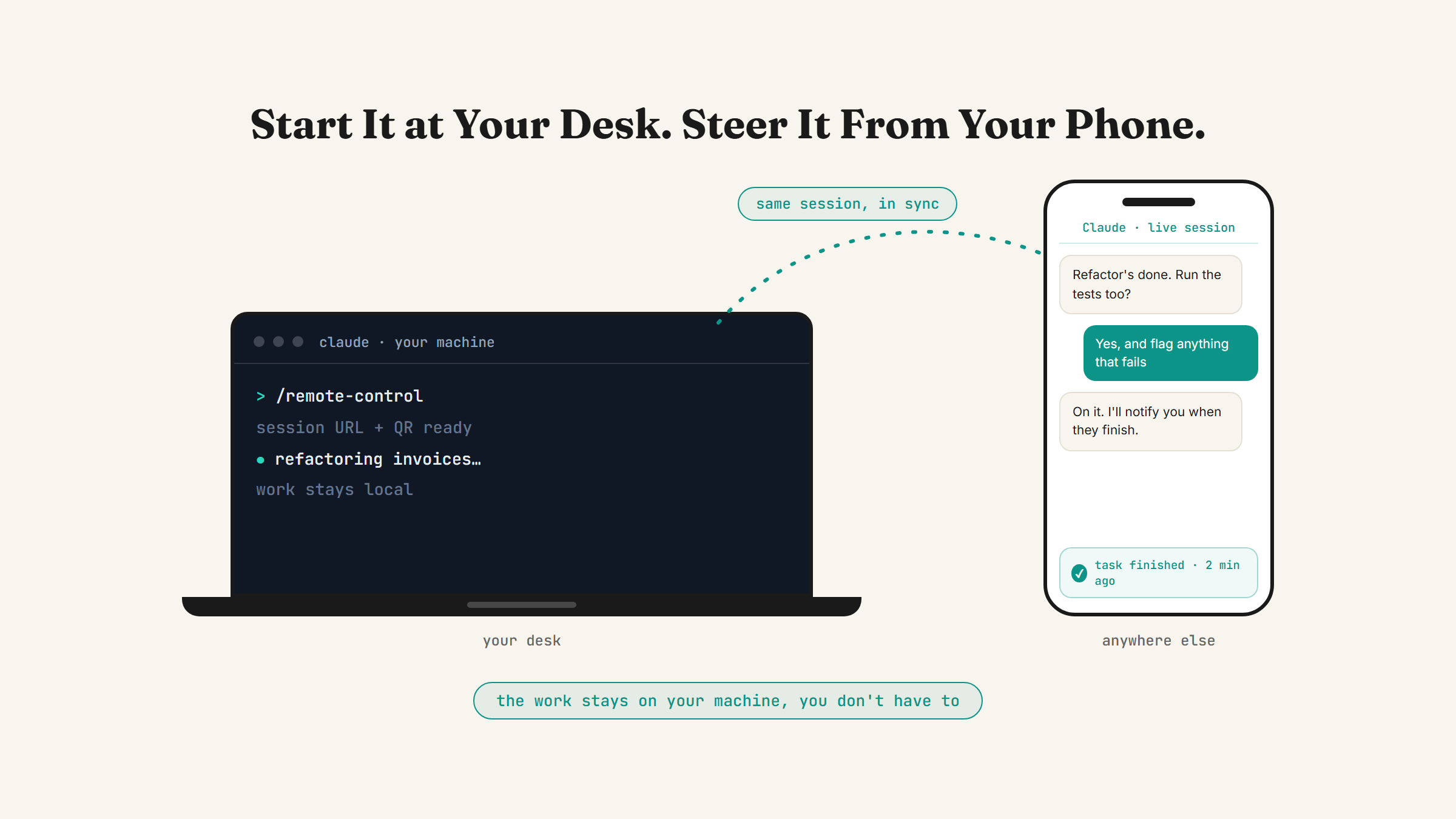Tap the green "Yes, and flag anything that fails" bubble

[x=1171, y=353]
